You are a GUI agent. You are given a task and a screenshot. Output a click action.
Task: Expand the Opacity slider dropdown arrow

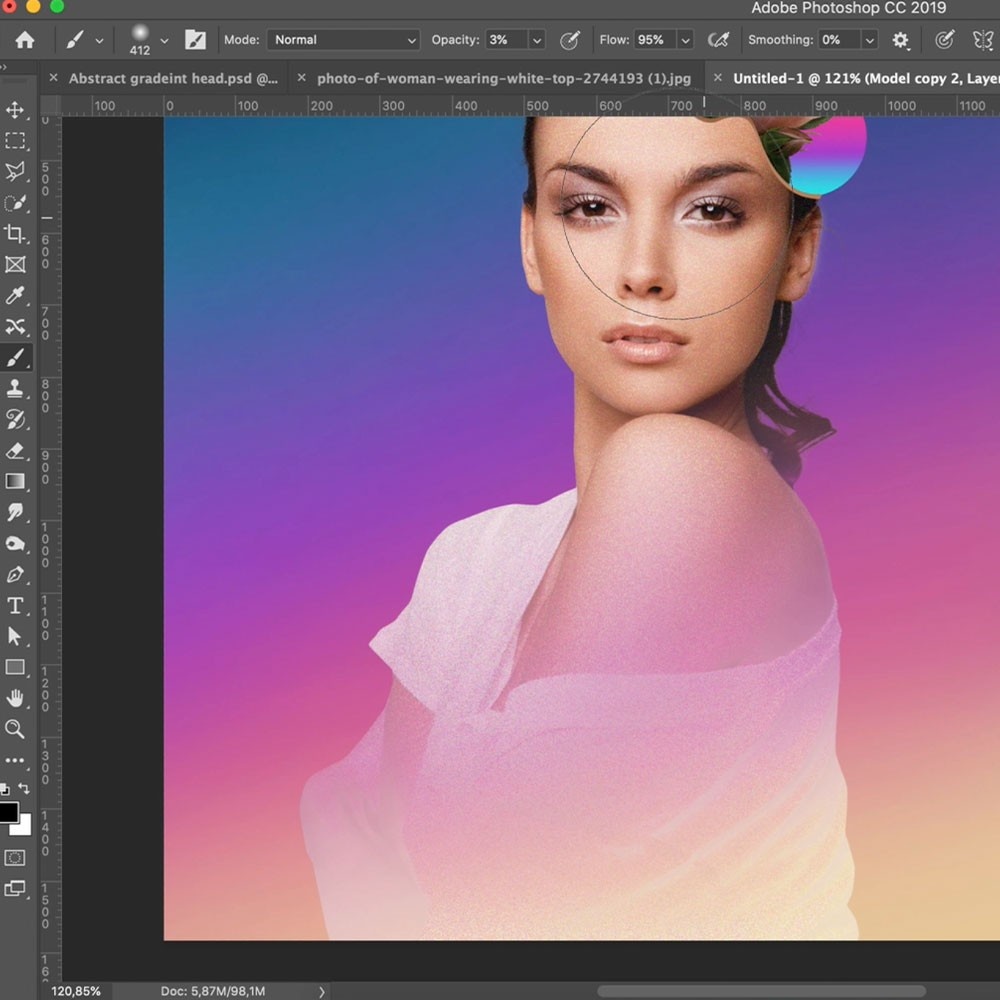click(x=537, y=40)
